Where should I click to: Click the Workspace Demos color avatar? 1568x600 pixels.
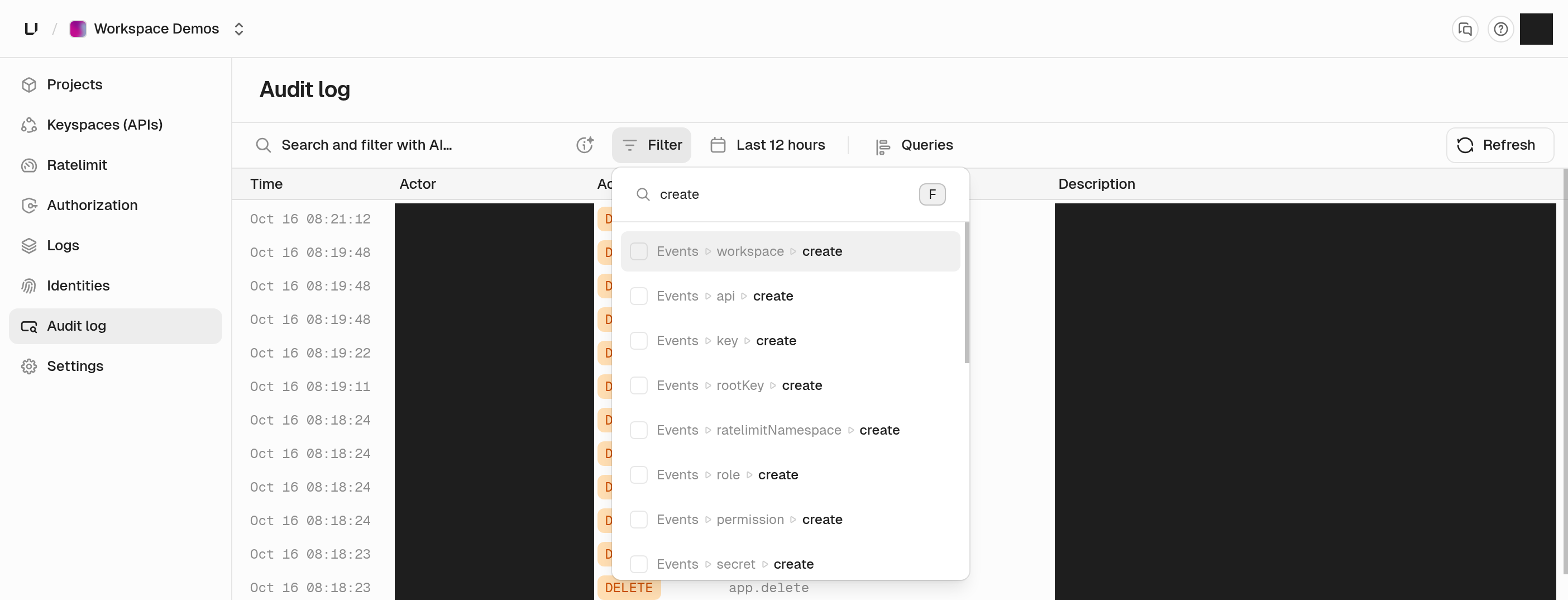click(x=78, y=28)
